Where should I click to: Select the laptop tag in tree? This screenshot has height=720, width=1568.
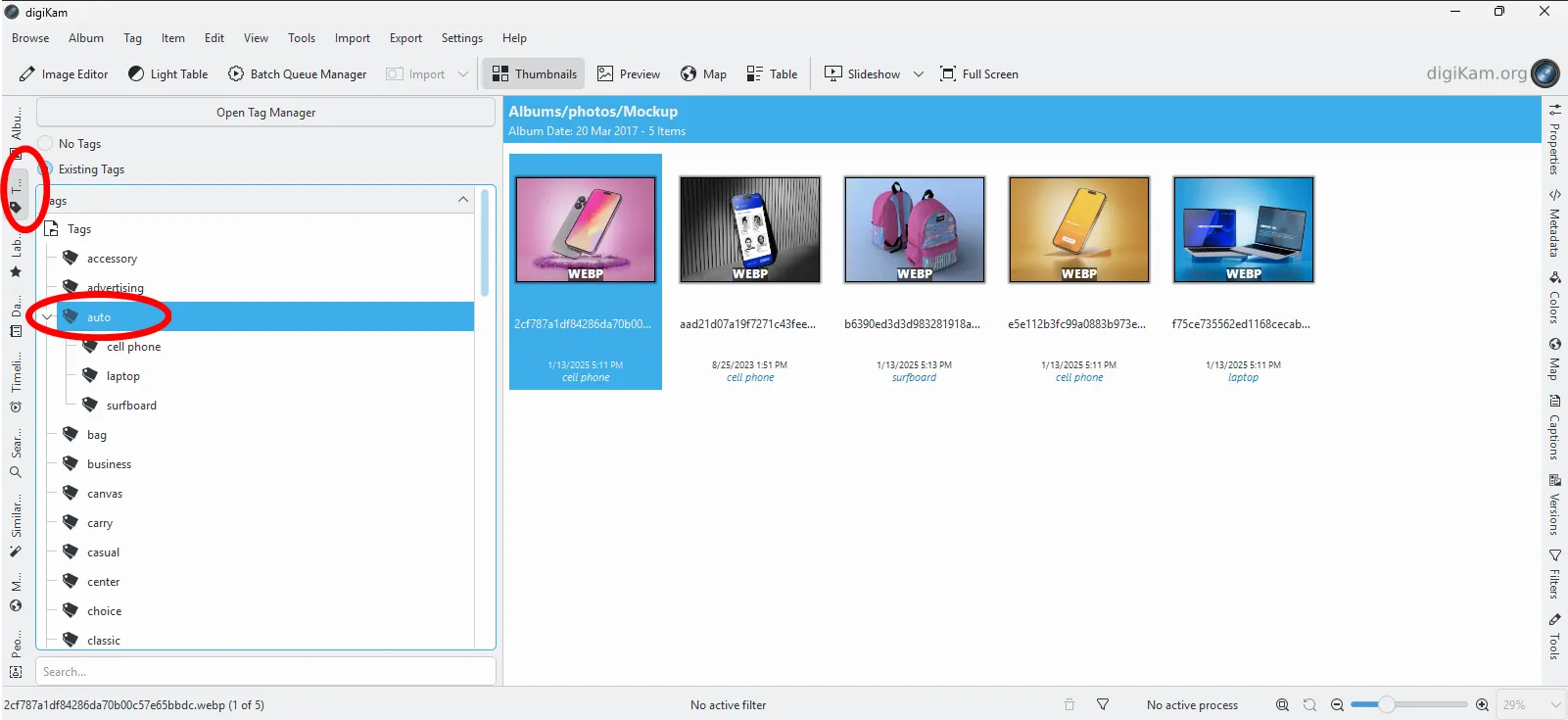(122, 376)
